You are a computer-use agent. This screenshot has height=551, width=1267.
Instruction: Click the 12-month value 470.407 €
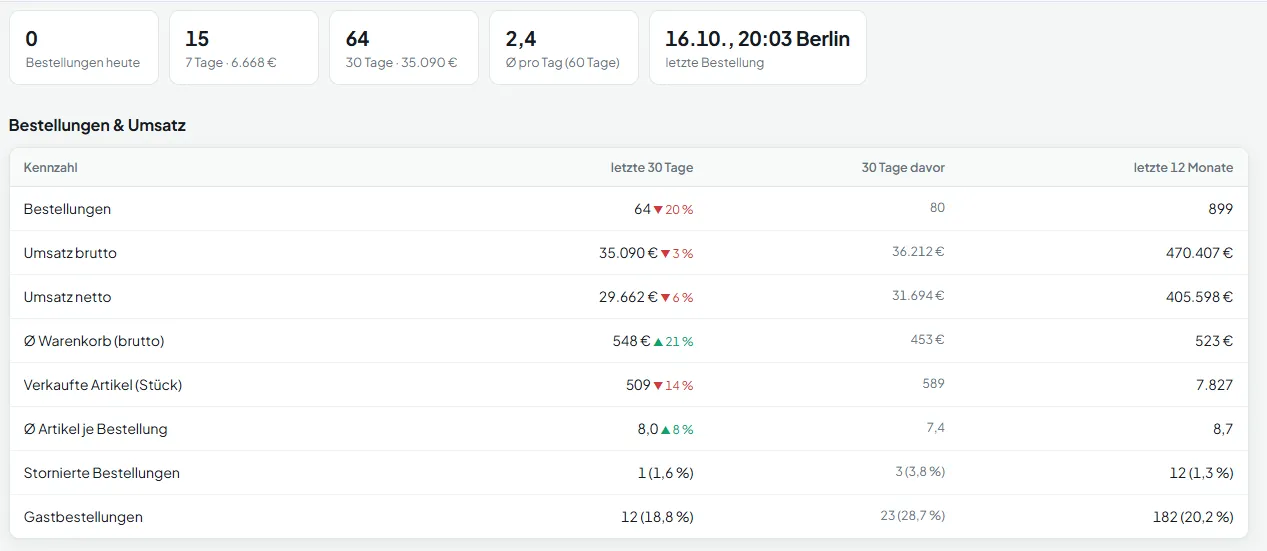tap(1199, 253)
